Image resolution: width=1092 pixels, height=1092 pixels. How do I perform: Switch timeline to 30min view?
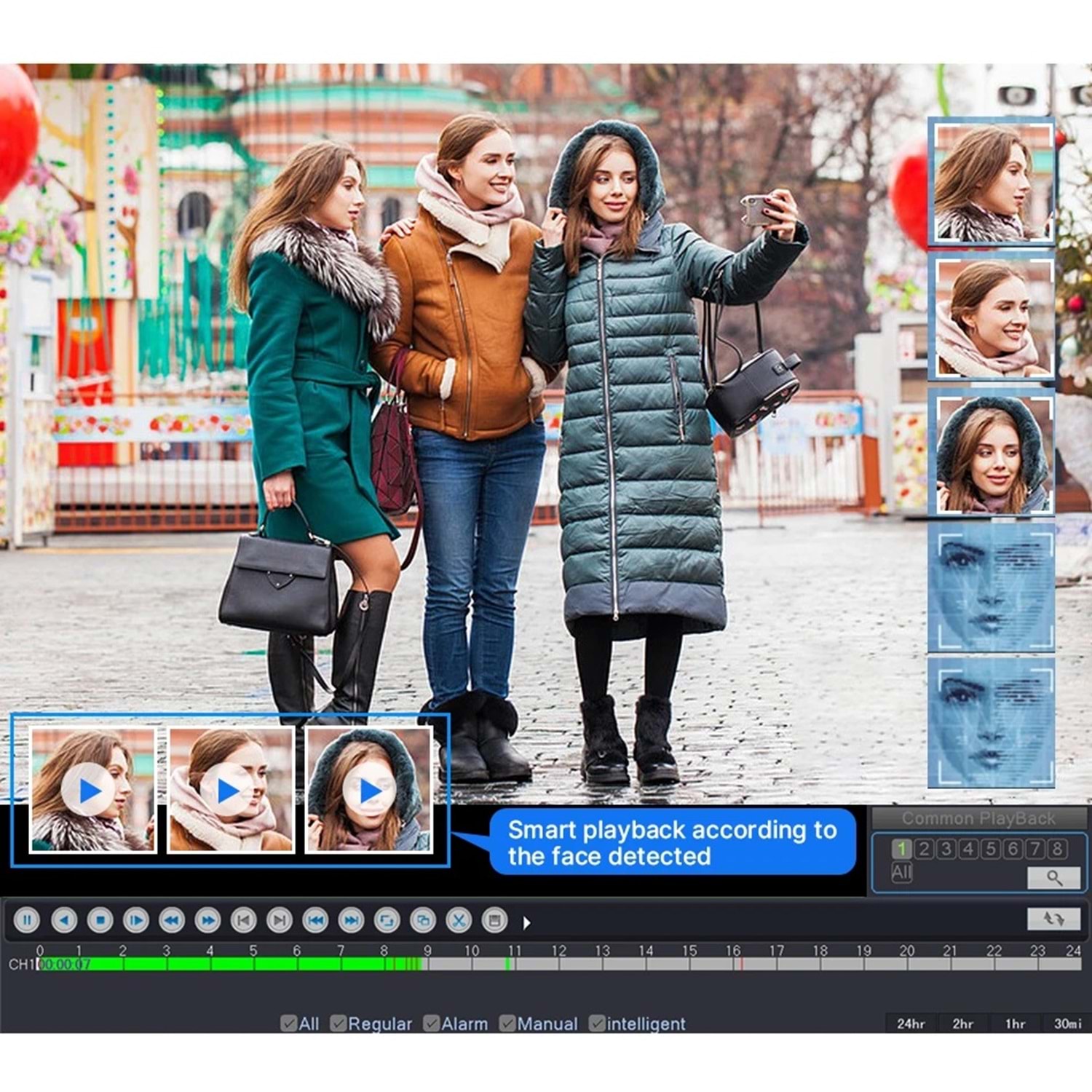1067,1024
